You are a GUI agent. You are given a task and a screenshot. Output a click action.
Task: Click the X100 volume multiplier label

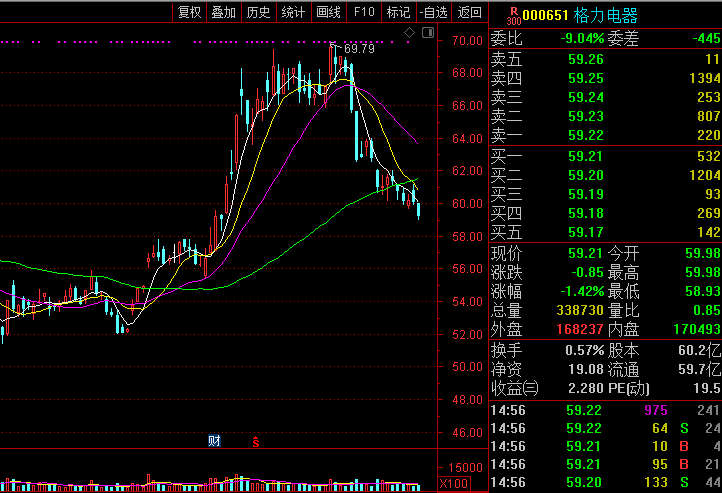click(454, 484)
